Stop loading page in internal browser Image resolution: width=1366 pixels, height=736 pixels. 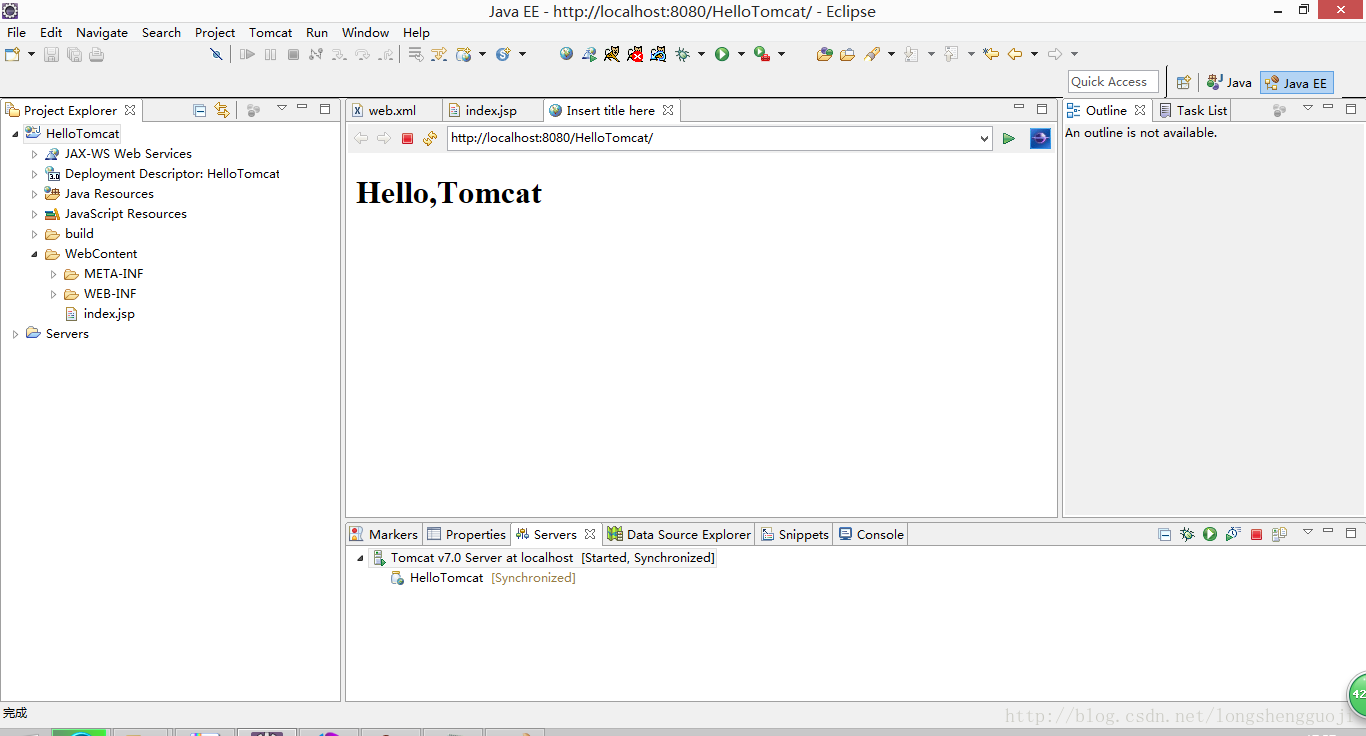(x=407, y=138)
